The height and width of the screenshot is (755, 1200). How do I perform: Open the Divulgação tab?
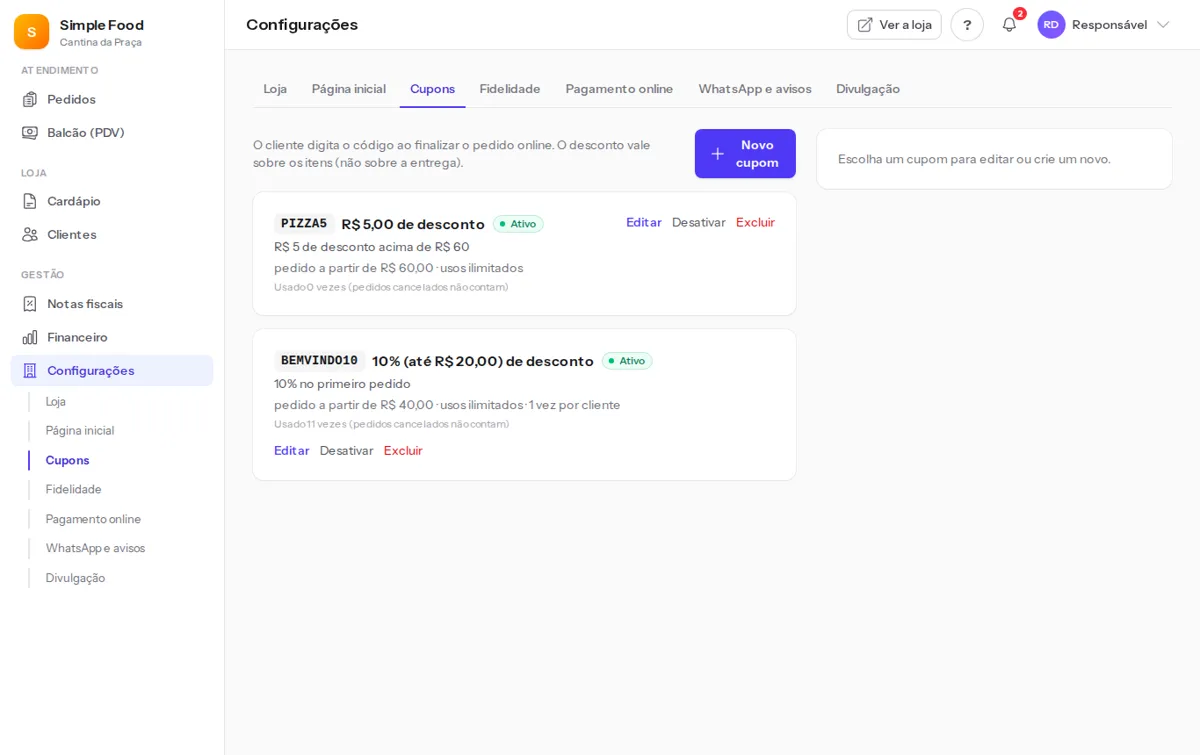pyautogui.click(x=868, y=89)
